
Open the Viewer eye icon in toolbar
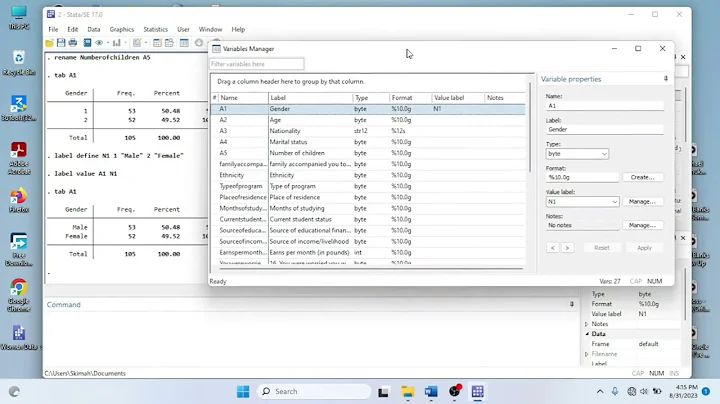pyautogui.click(x=99, y=43)
